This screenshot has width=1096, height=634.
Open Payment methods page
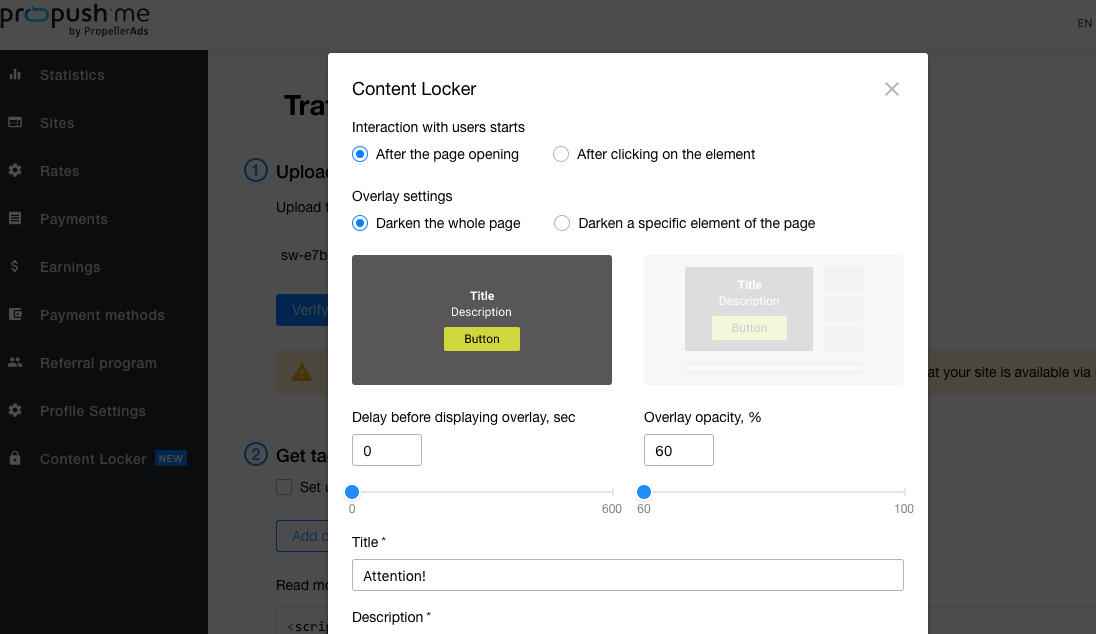[102, 315]
